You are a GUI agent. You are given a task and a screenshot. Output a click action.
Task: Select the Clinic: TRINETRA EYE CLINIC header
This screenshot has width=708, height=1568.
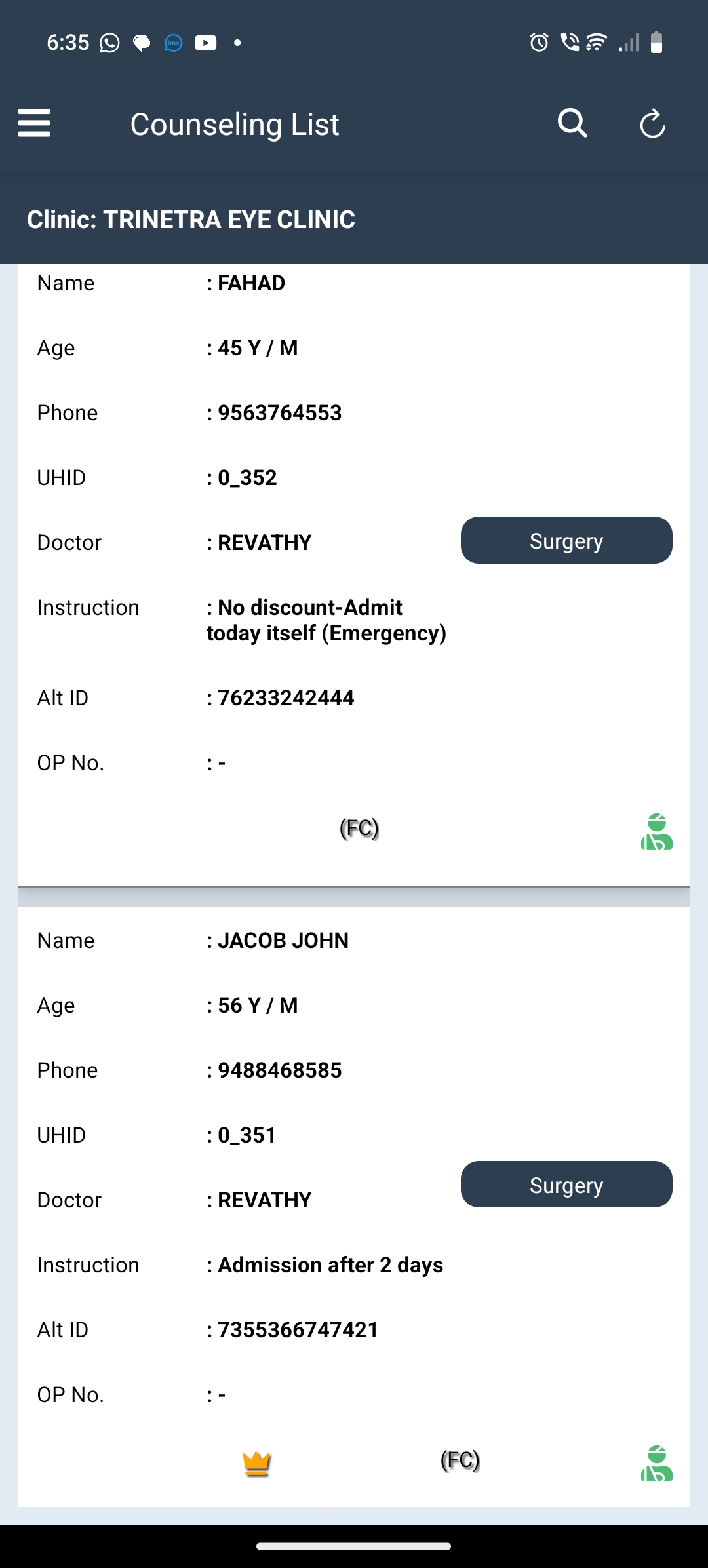point(191,220)
